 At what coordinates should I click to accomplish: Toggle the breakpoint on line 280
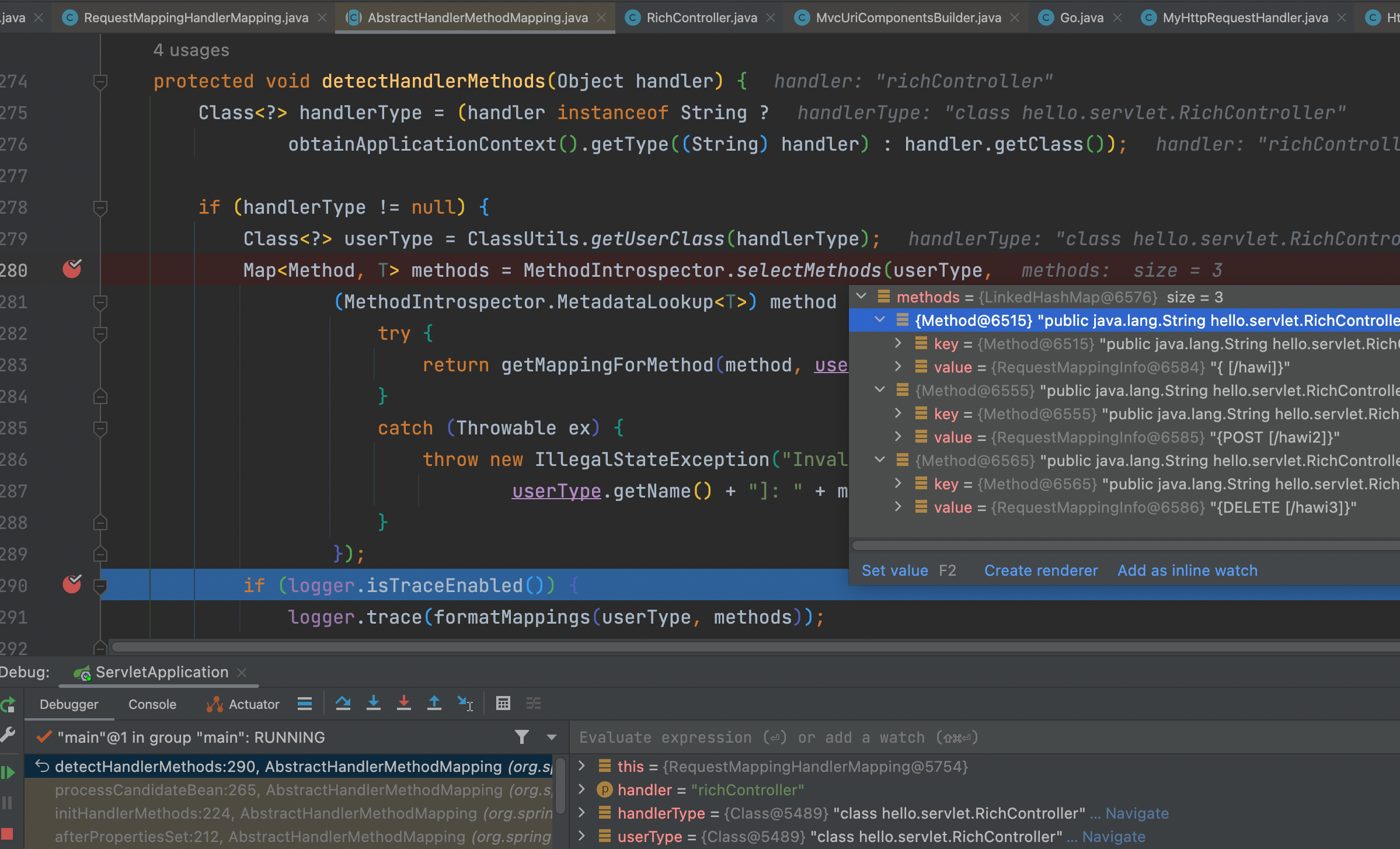click(72, 269)
